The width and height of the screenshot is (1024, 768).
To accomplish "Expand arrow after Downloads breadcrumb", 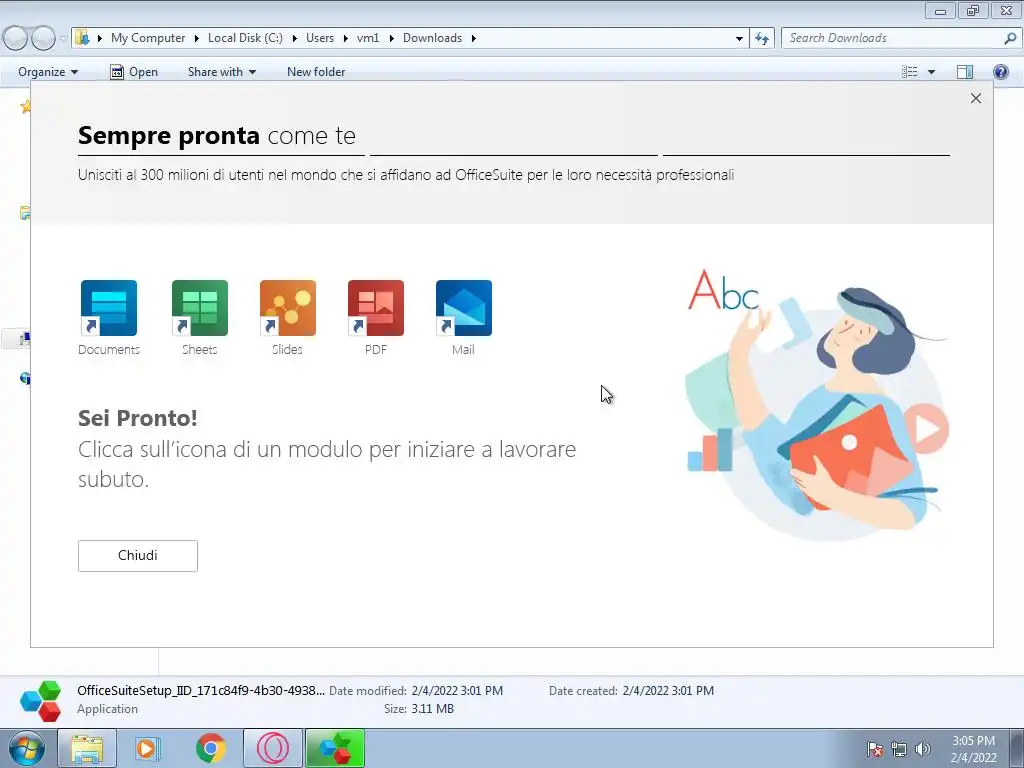I will click(473, 38).
